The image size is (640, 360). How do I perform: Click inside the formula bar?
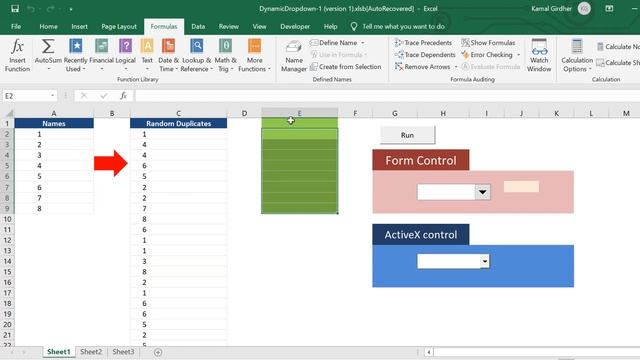pos(387,96)
